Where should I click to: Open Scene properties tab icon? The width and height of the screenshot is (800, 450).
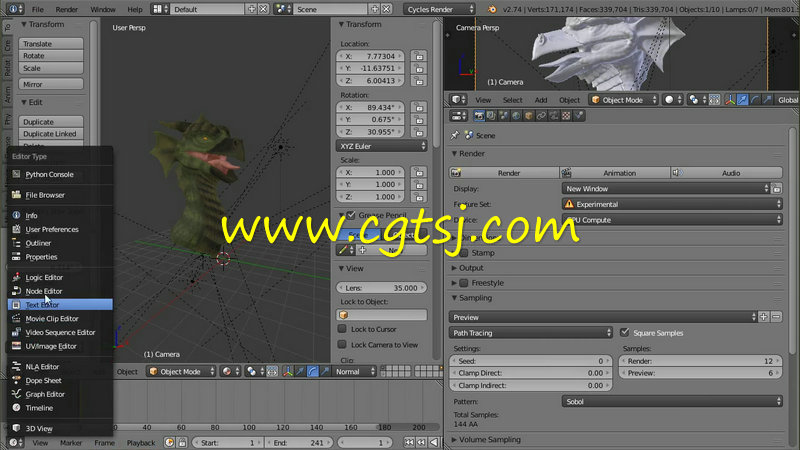click(x=504, y=116)
